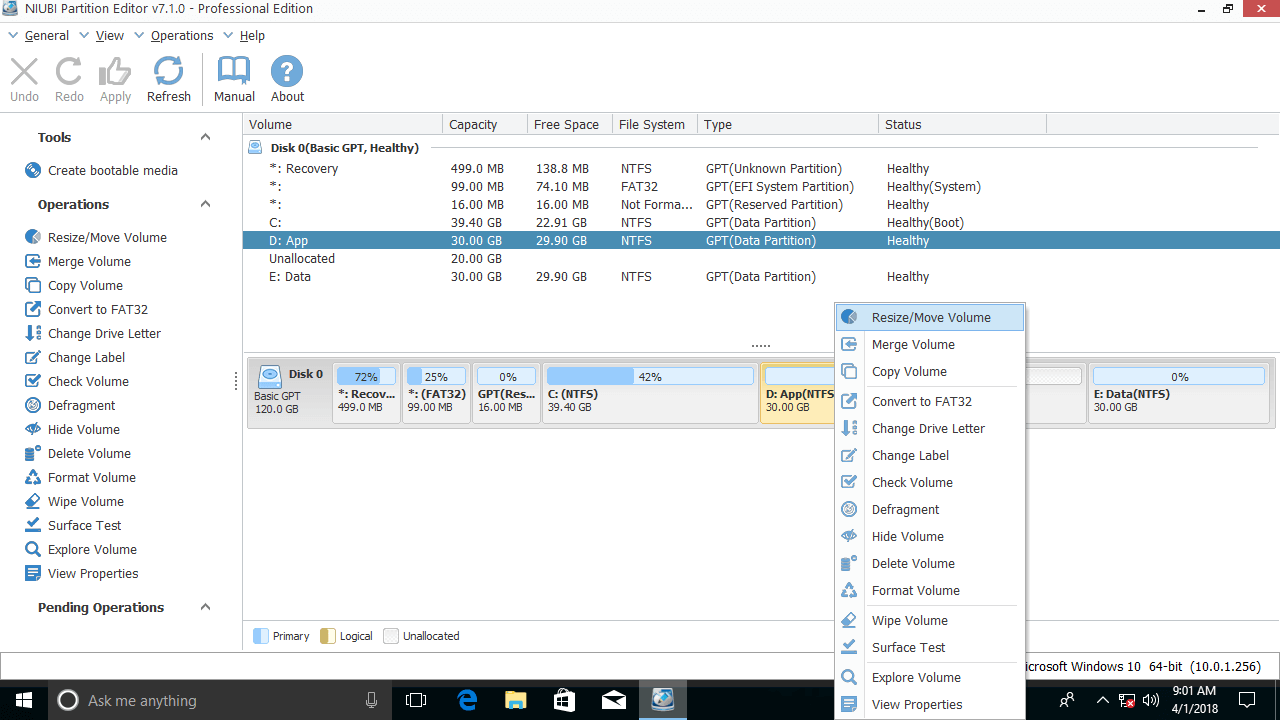
Task: Collapse the Operations section chevron in sidebar
Action: 205,204
